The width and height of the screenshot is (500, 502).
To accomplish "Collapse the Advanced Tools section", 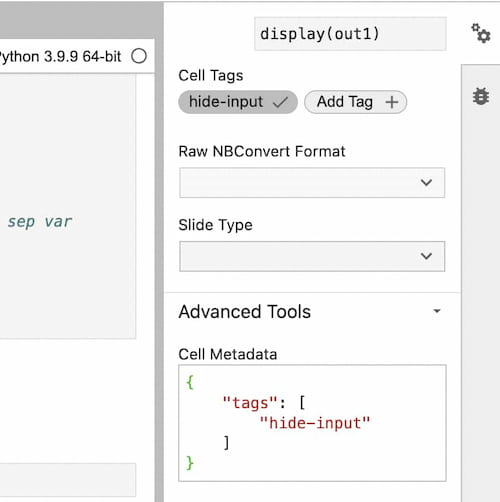I will [x=437, y=311].
